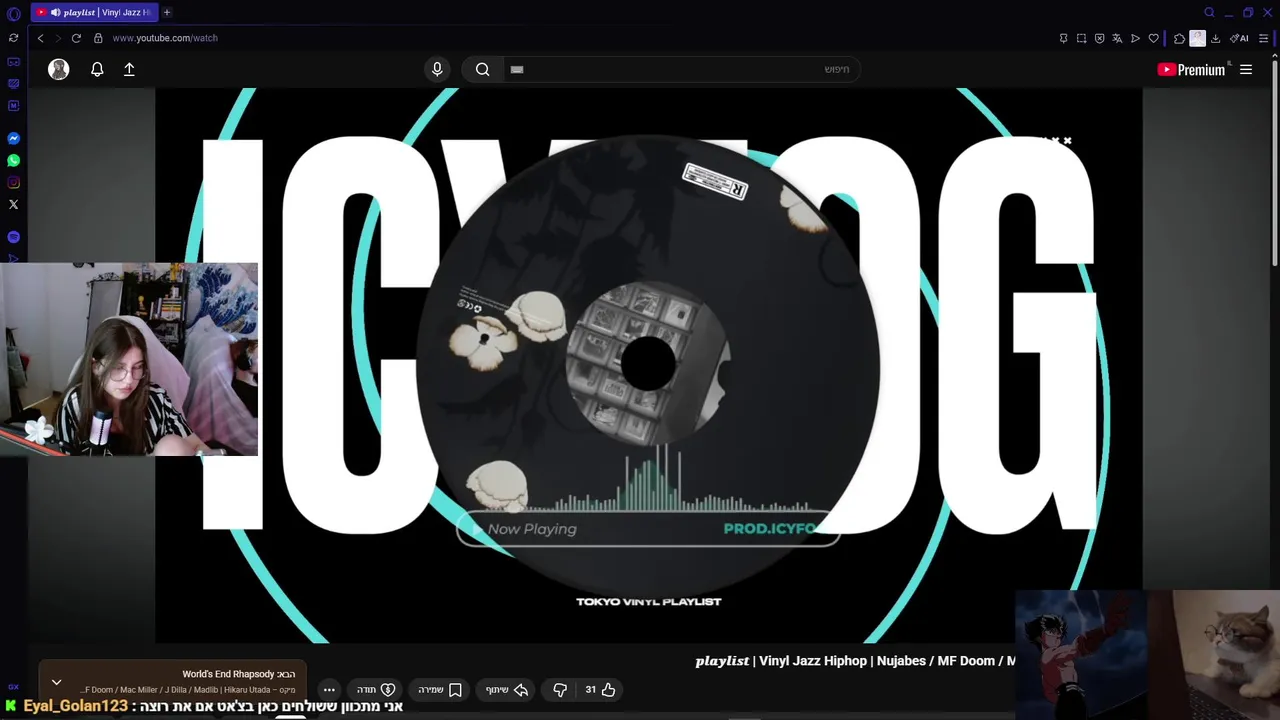
Task: Click the Thanks heart-dollar button
Action: pos(376,689)
